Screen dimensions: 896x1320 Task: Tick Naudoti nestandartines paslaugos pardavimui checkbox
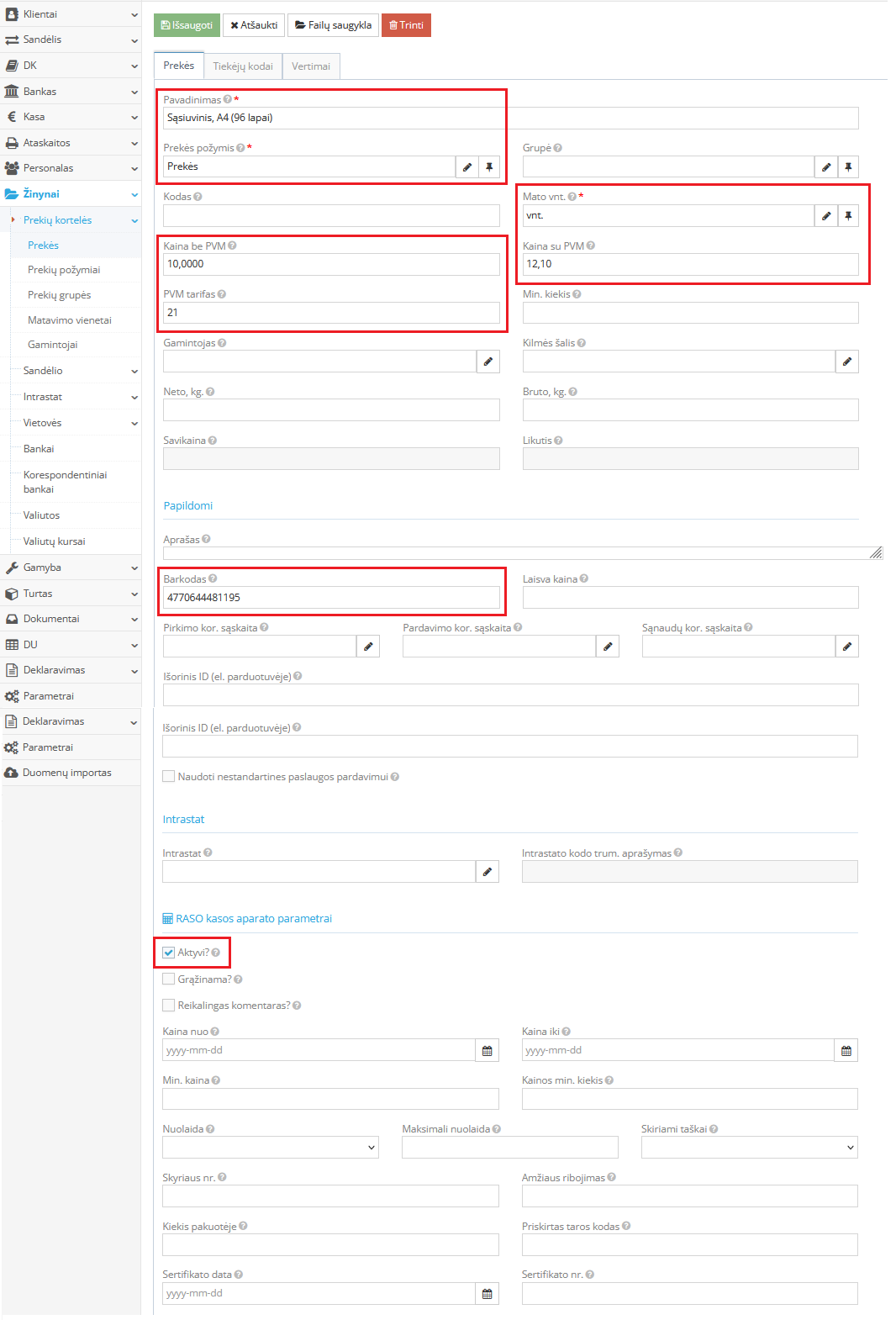169,777
